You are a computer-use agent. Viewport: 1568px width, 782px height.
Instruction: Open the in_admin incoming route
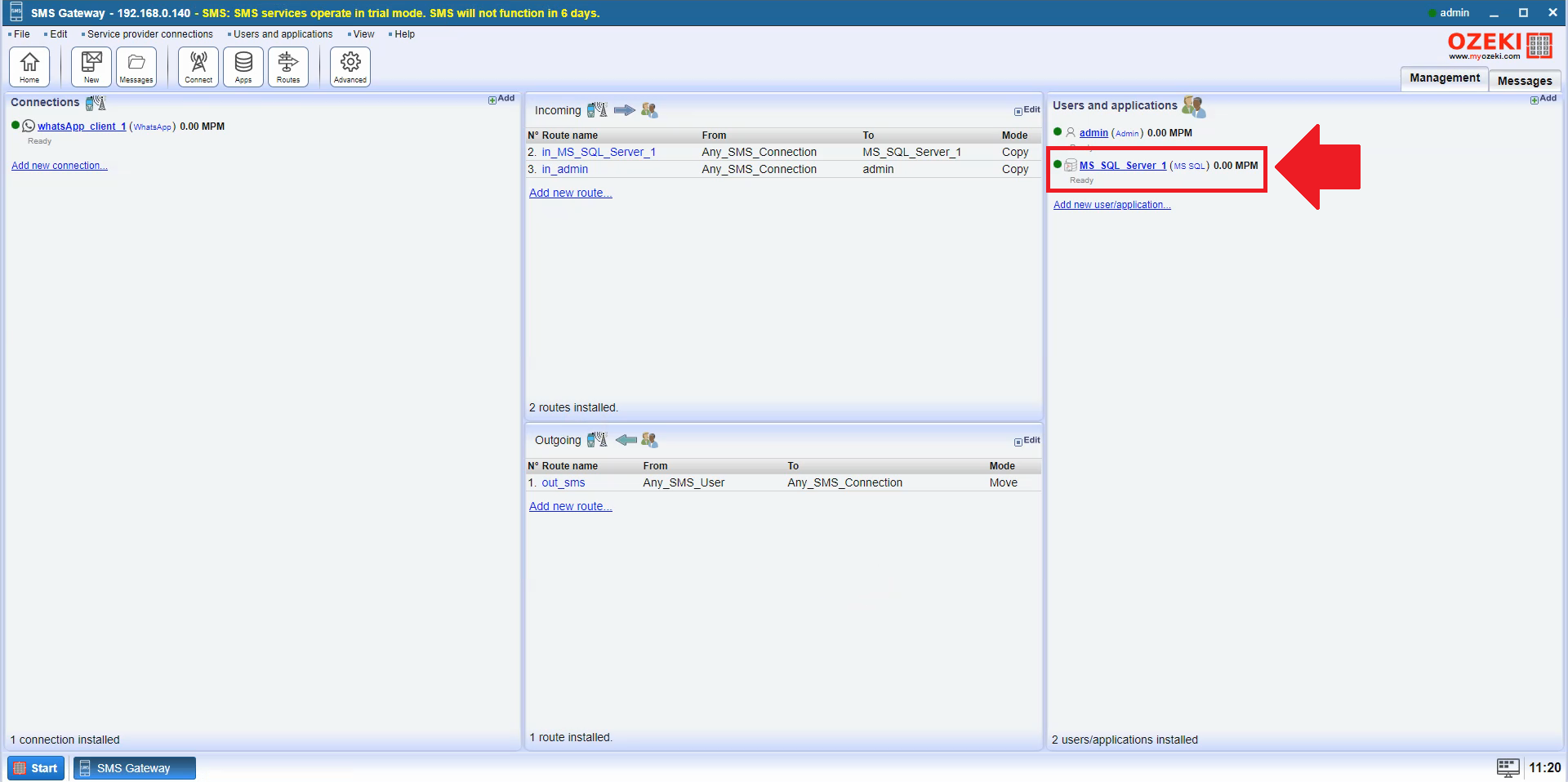click(x=565, y=169)
